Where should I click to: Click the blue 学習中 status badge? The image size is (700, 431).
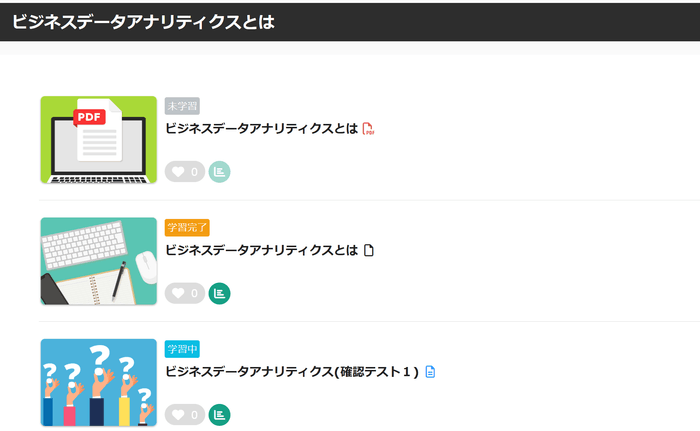(182, 349)
